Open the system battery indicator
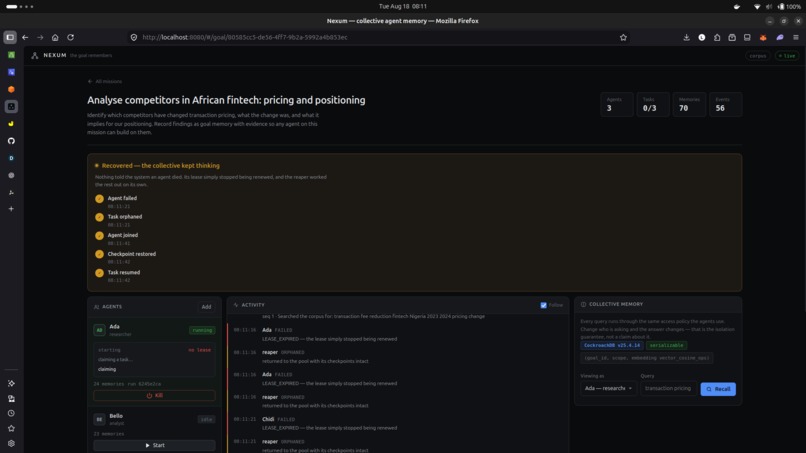Screen dimensions: 806x453 789,6
